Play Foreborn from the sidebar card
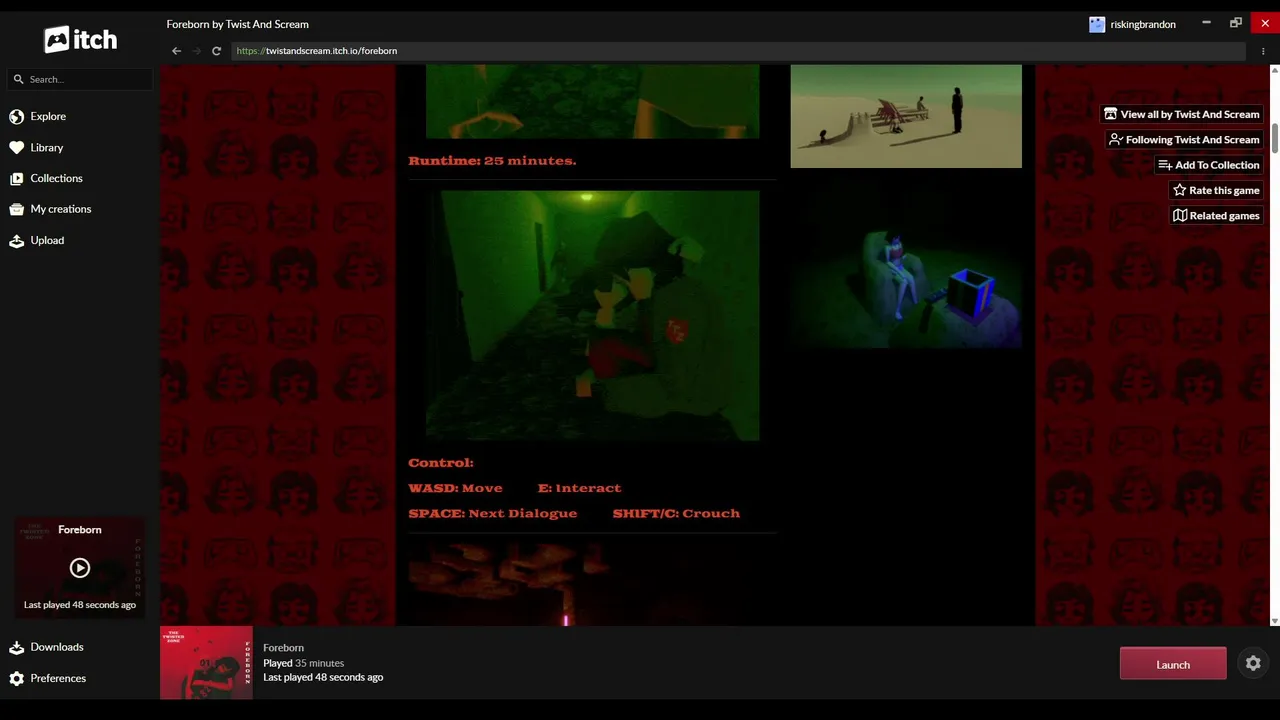1280x720 pixels. pyautogui.click(x=80, y=568)
